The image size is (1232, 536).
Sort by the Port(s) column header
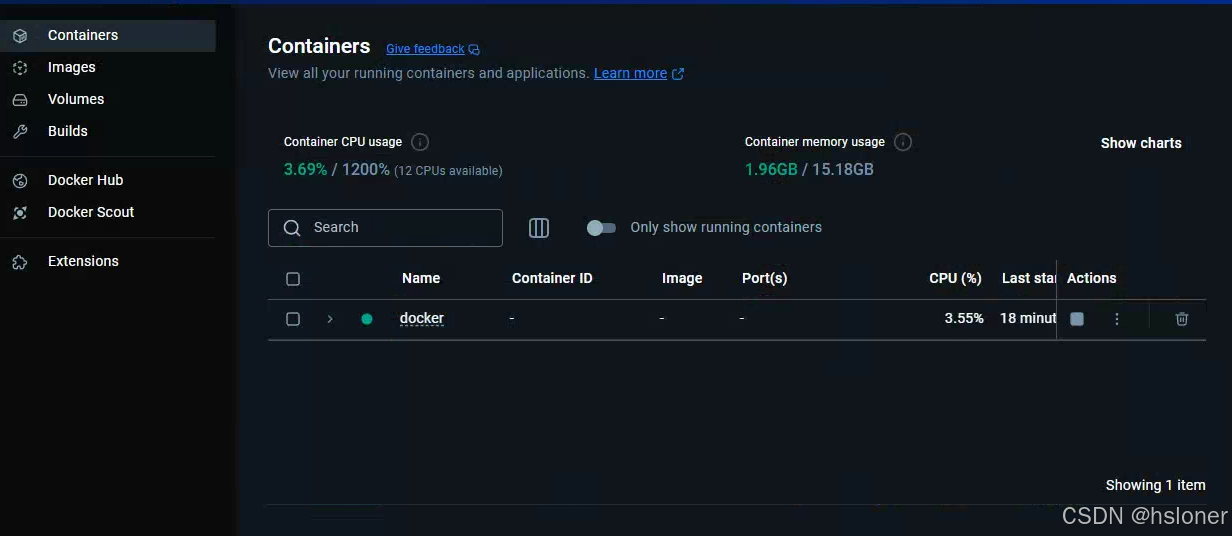coord(765,278)
